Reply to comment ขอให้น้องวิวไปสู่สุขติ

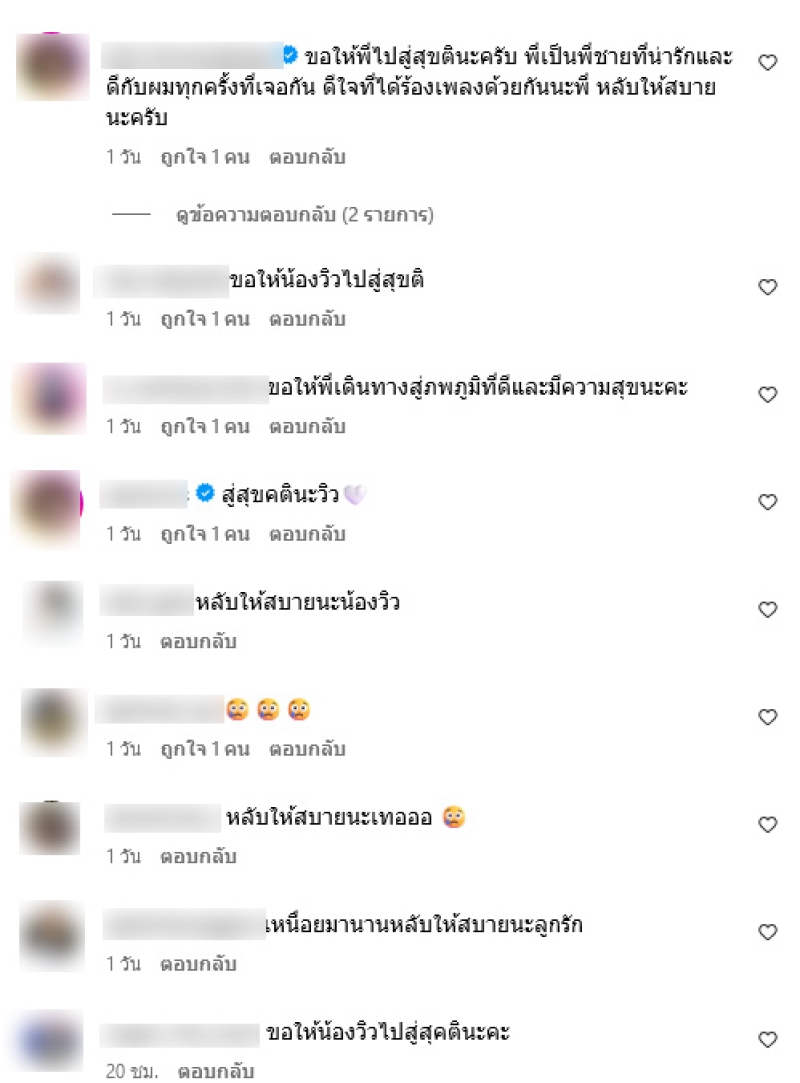(307, 319)
